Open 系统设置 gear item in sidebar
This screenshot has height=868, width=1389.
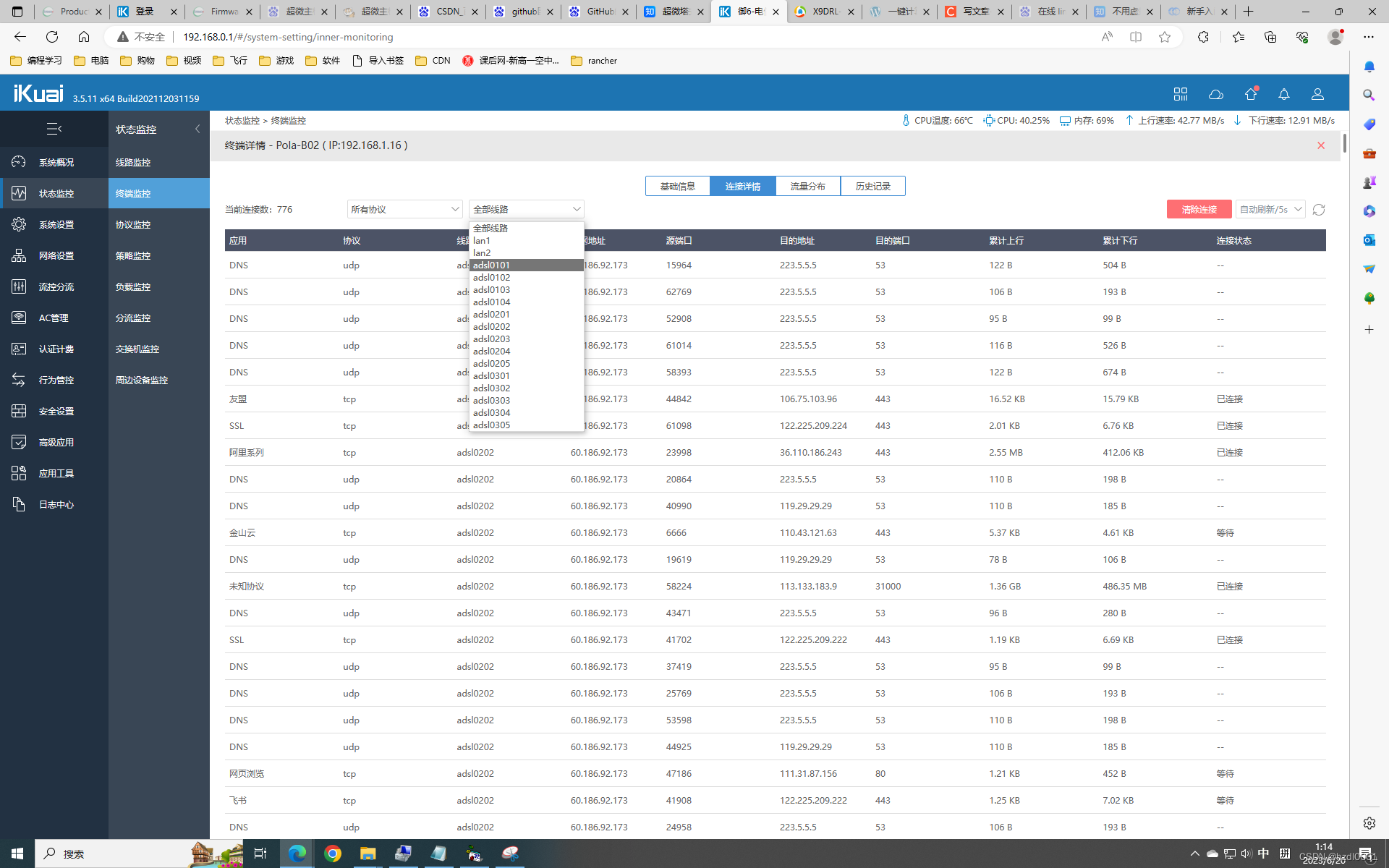[55, 224]
